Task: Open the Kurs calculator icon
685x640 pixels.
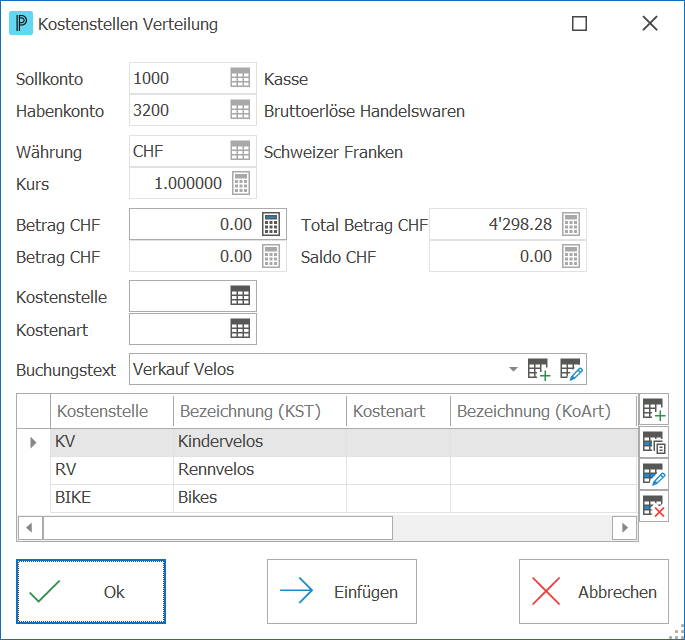Action: (241, 183)
